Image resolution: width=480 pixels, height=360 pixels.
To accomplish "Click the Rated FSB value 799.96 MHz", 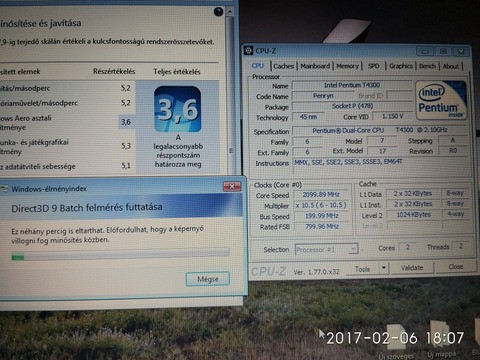I will 321,226.
